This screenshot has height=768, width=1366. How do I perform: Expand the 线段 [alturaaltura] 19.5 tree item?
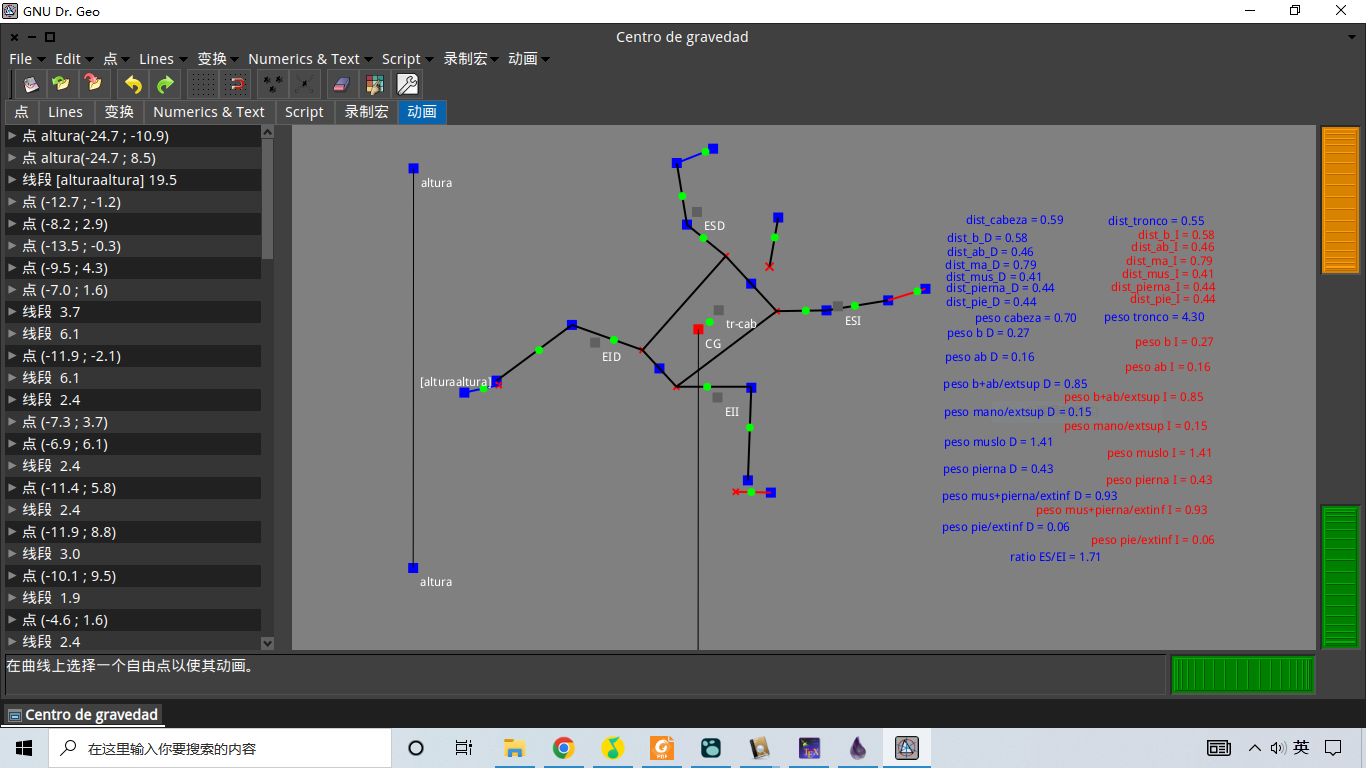12,180
